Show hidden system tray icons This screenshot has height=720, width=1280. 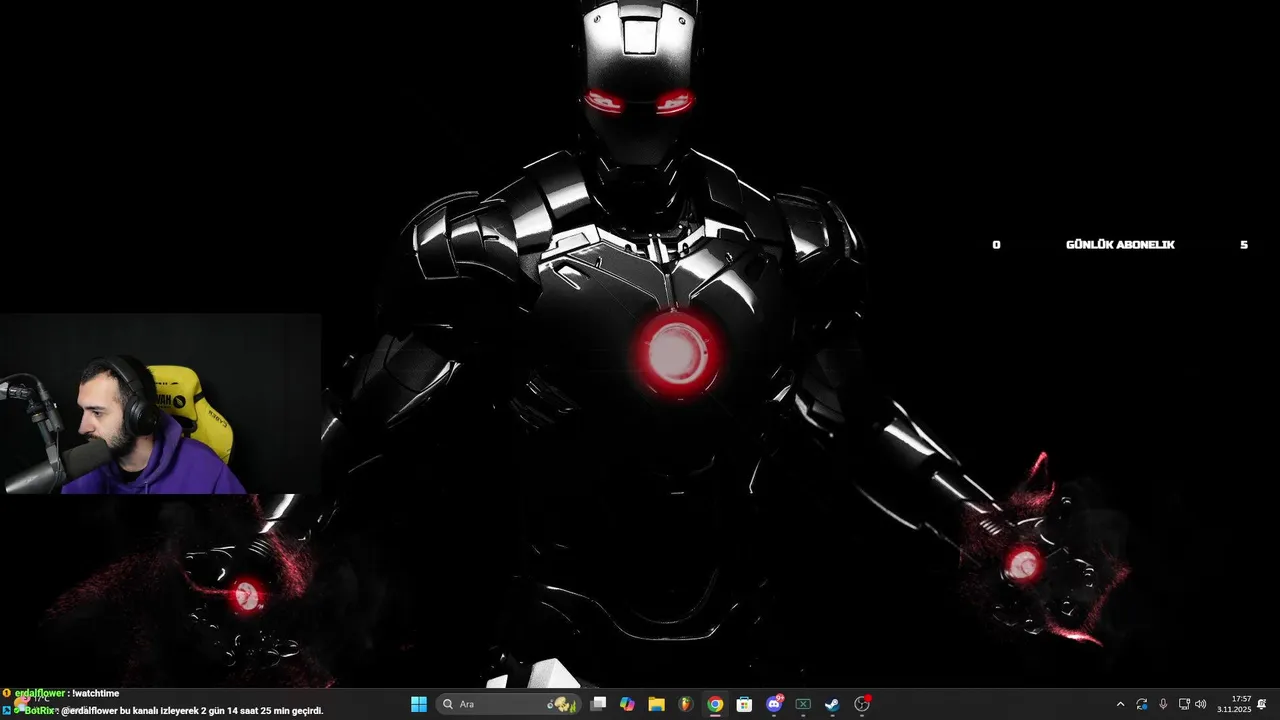1120,704
